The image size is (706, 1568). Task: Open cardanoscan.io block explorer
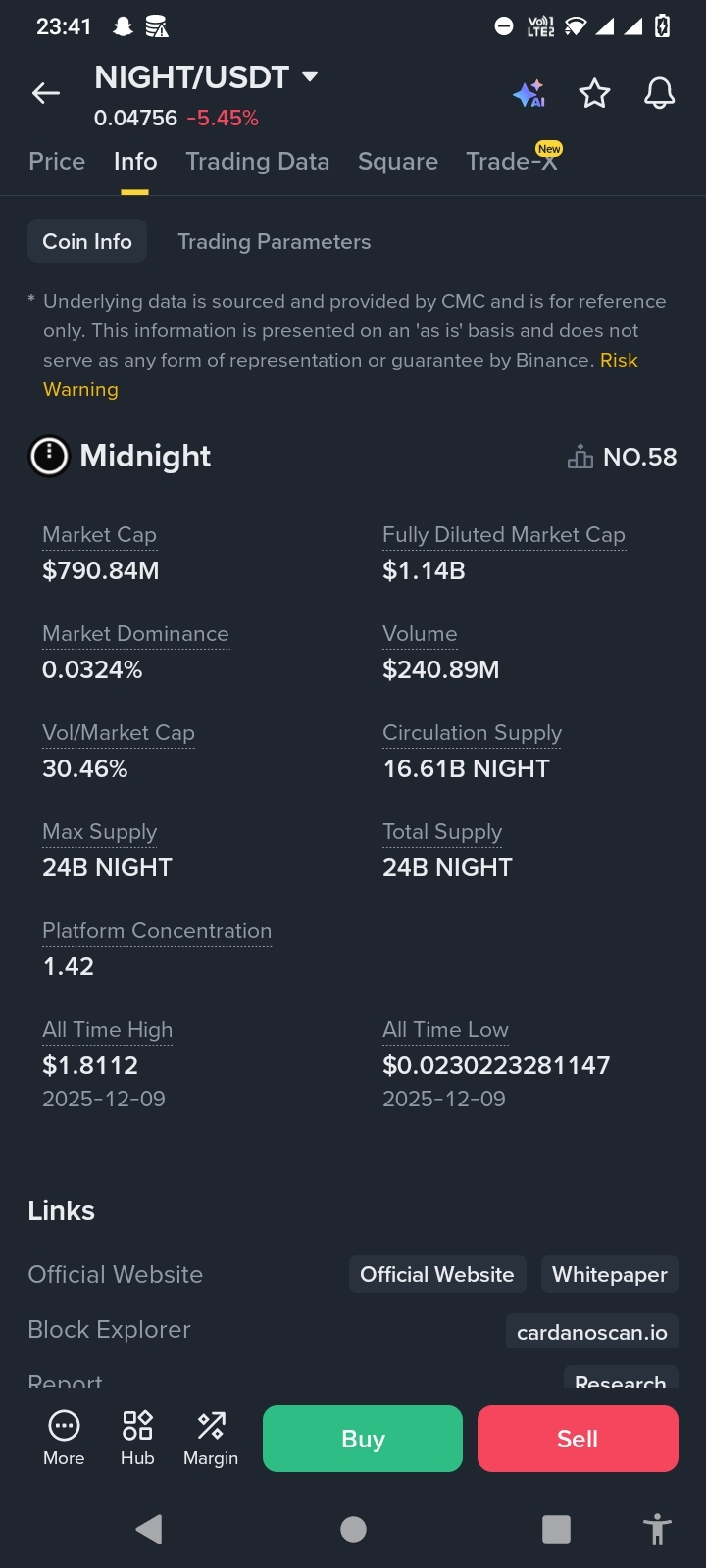(591, 1333)
